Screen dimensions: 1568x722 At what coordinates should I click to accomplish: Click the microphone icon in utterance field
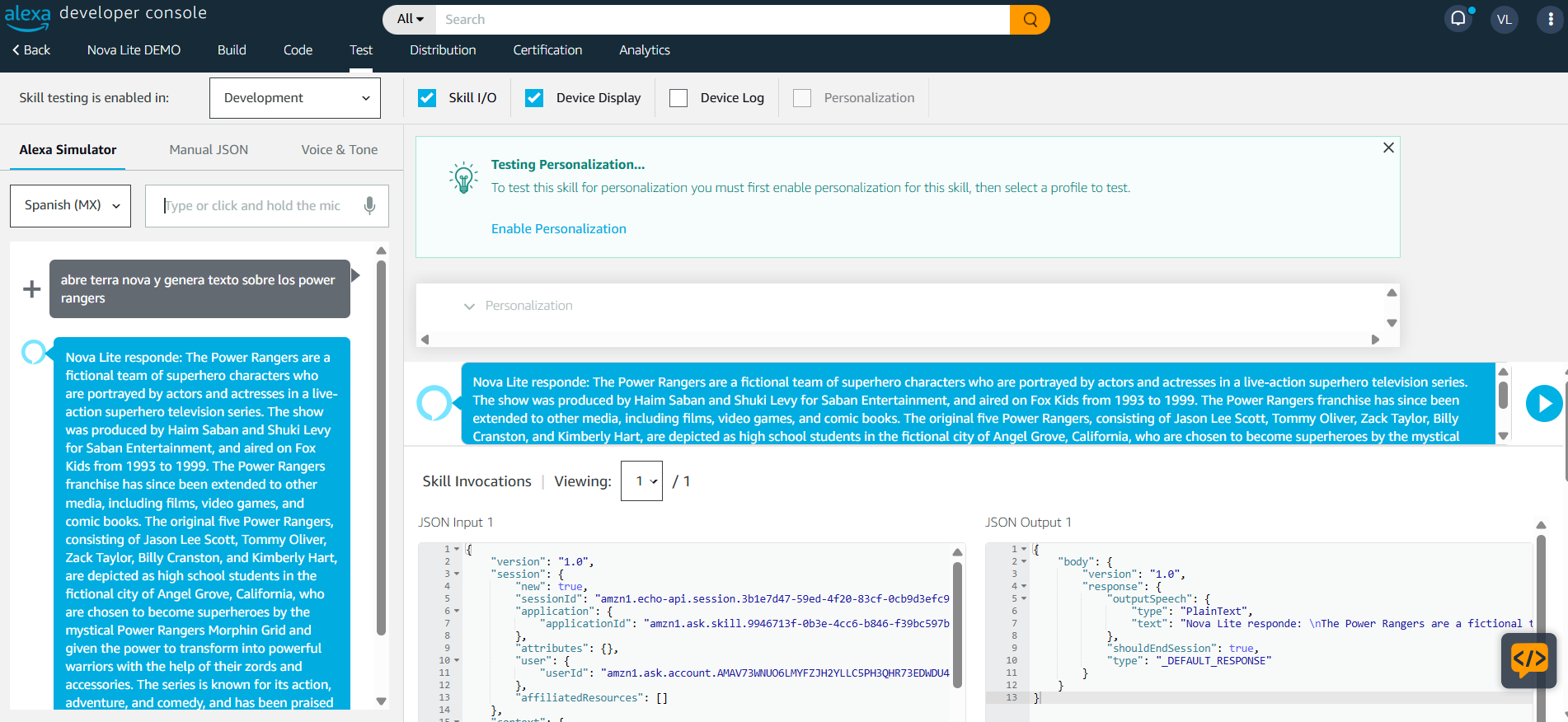point(369,205)
